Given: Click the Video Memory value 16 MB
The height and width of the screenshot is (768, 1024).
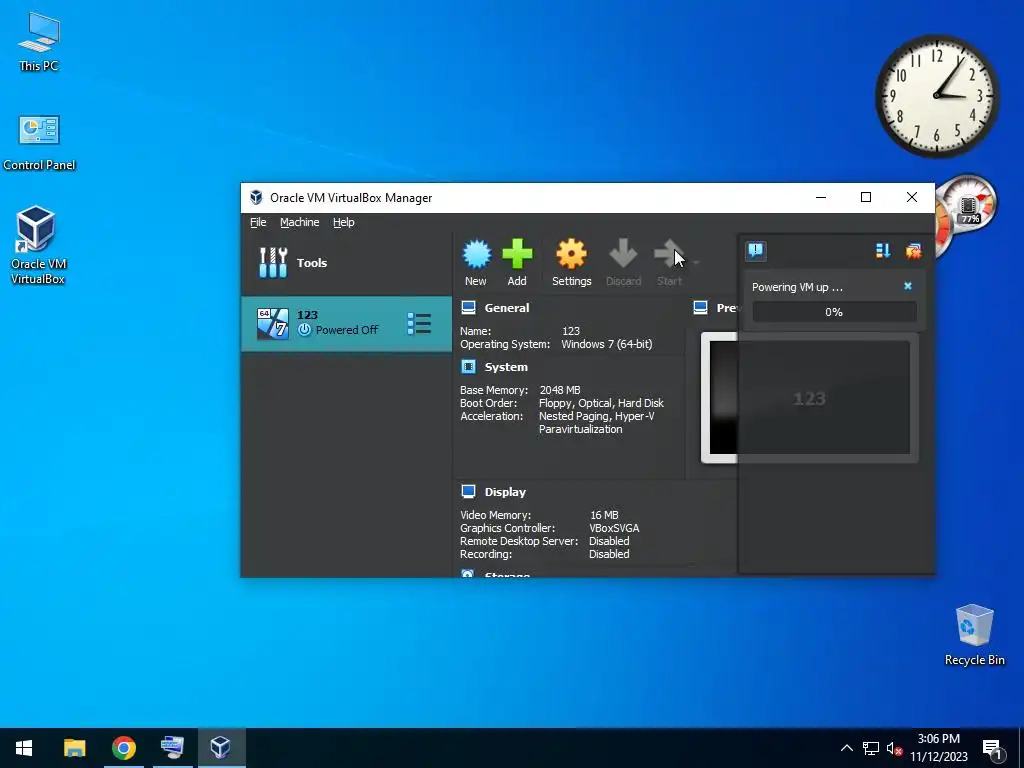Looking at the screenshot, I should 604,515.
